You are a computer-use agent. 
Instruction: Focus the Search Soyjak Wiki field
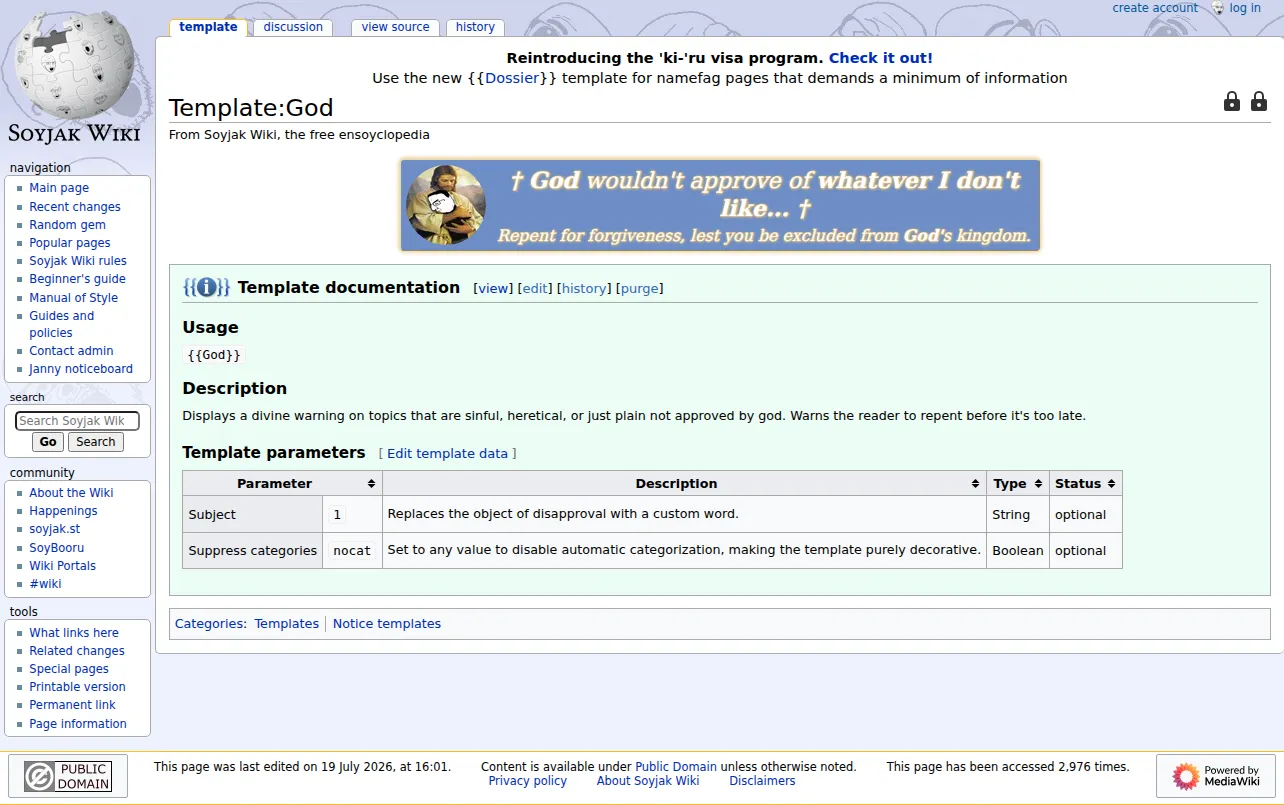(x=77, y=421)
